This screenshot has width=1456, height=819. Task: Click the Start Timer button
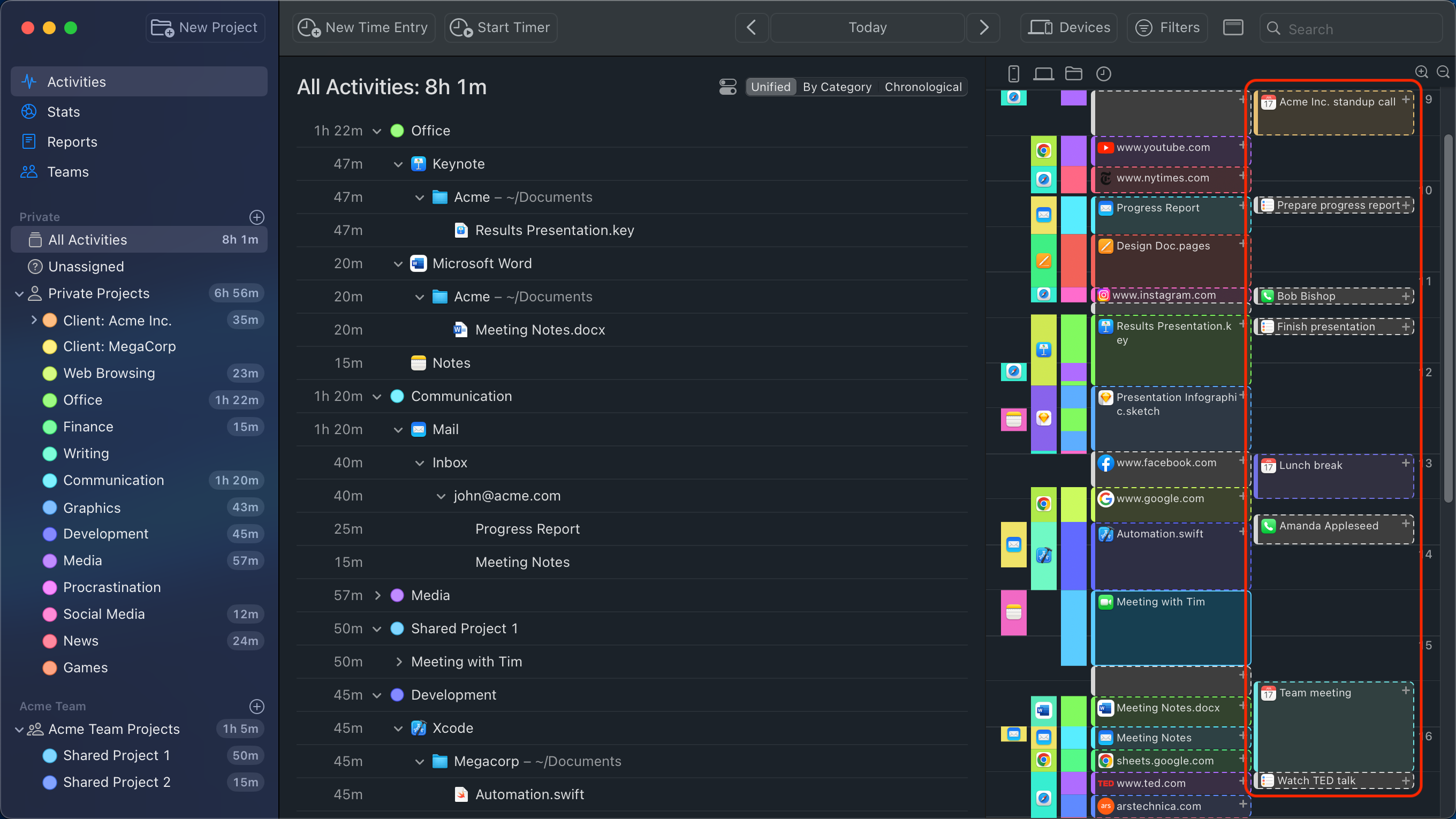(x=501, y=28)
